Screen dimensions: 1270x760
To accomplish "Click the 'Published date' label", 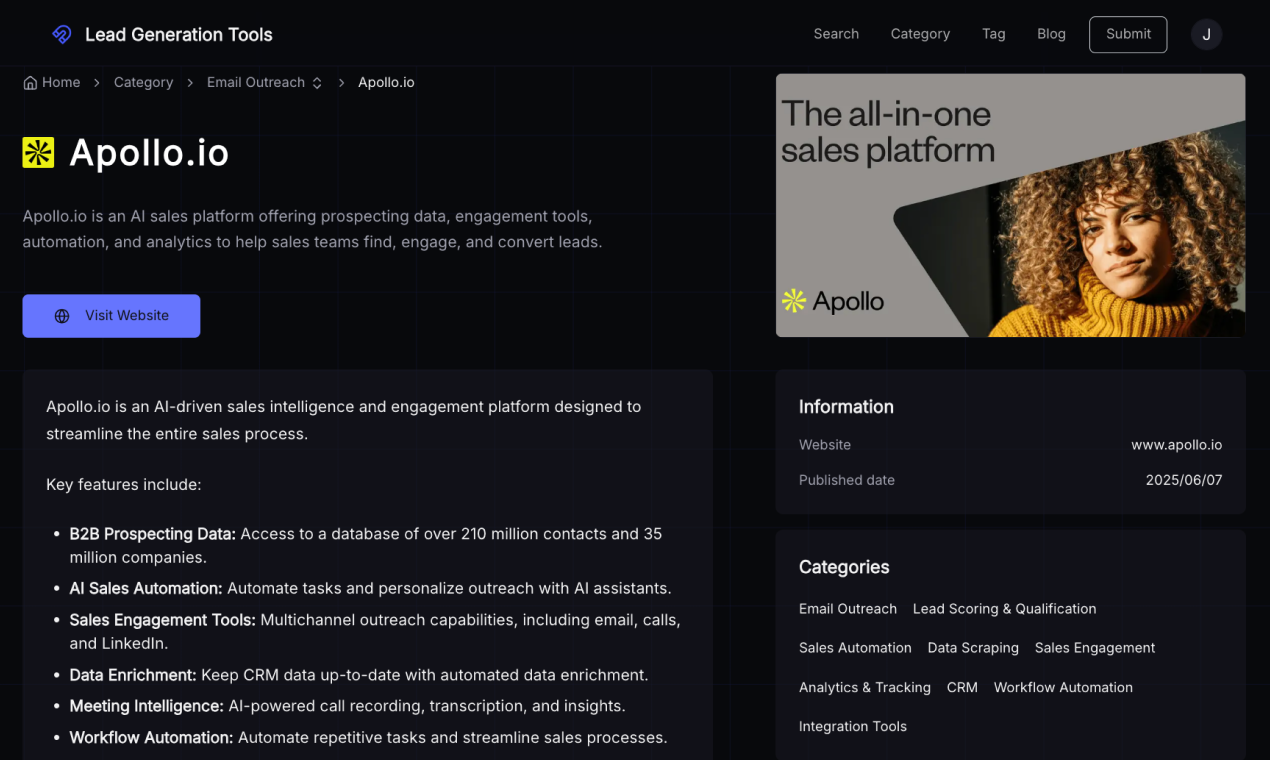I will pos(847,480).
